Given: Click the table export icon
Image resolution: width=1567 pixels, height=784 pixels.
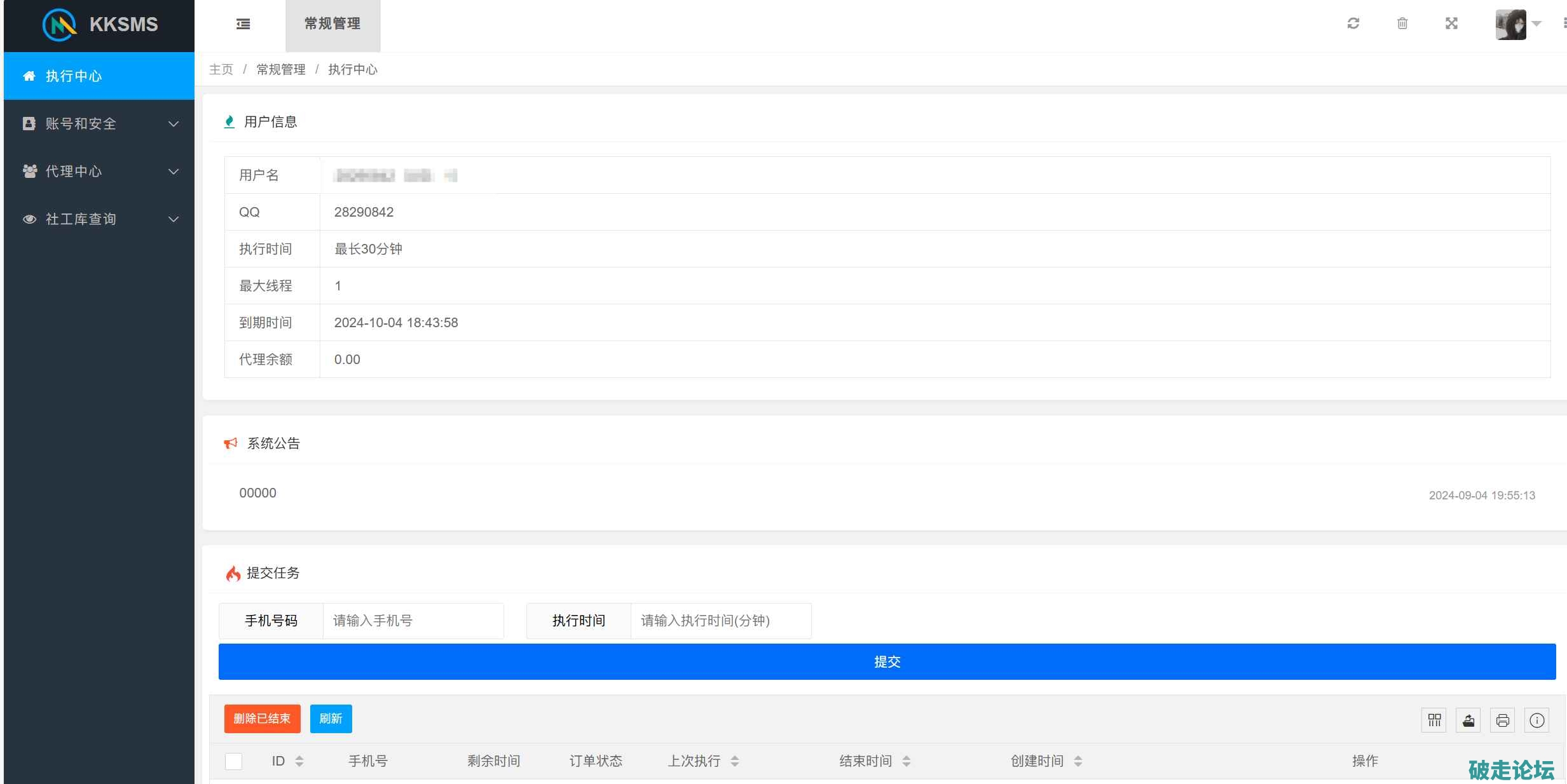Looking at the screenshot, I should click(x=1468, y=720).
